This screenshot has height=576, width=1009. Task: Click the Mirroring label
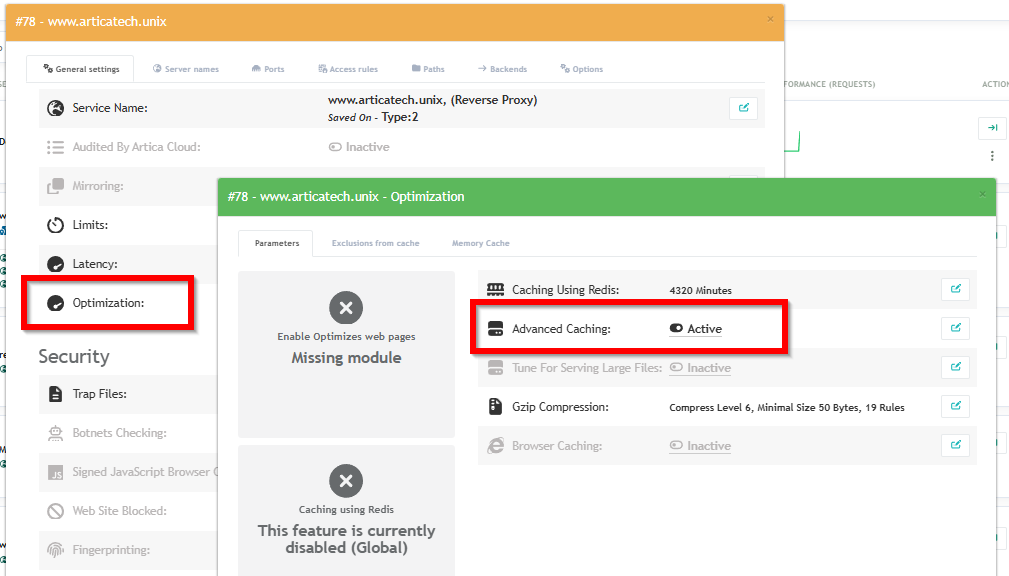coord(98,186)
